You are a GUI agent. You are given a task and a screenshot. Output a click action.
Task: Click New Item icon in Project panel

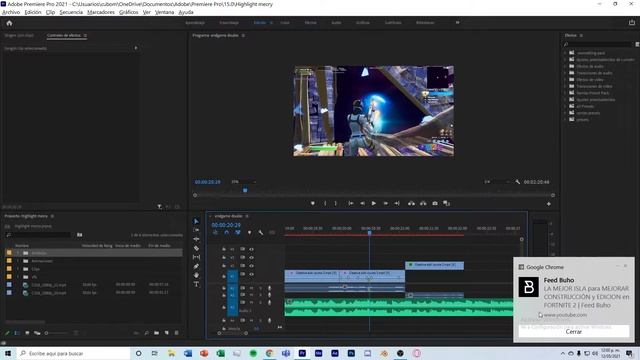coord(167,333)
